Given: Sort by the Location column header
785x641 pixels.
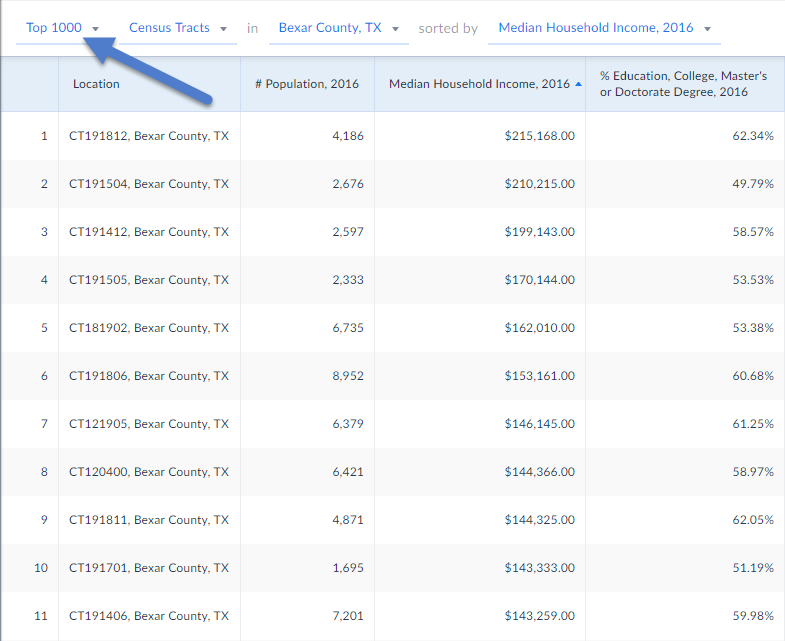Looking at the screenshot, I should tap(96, 84).
